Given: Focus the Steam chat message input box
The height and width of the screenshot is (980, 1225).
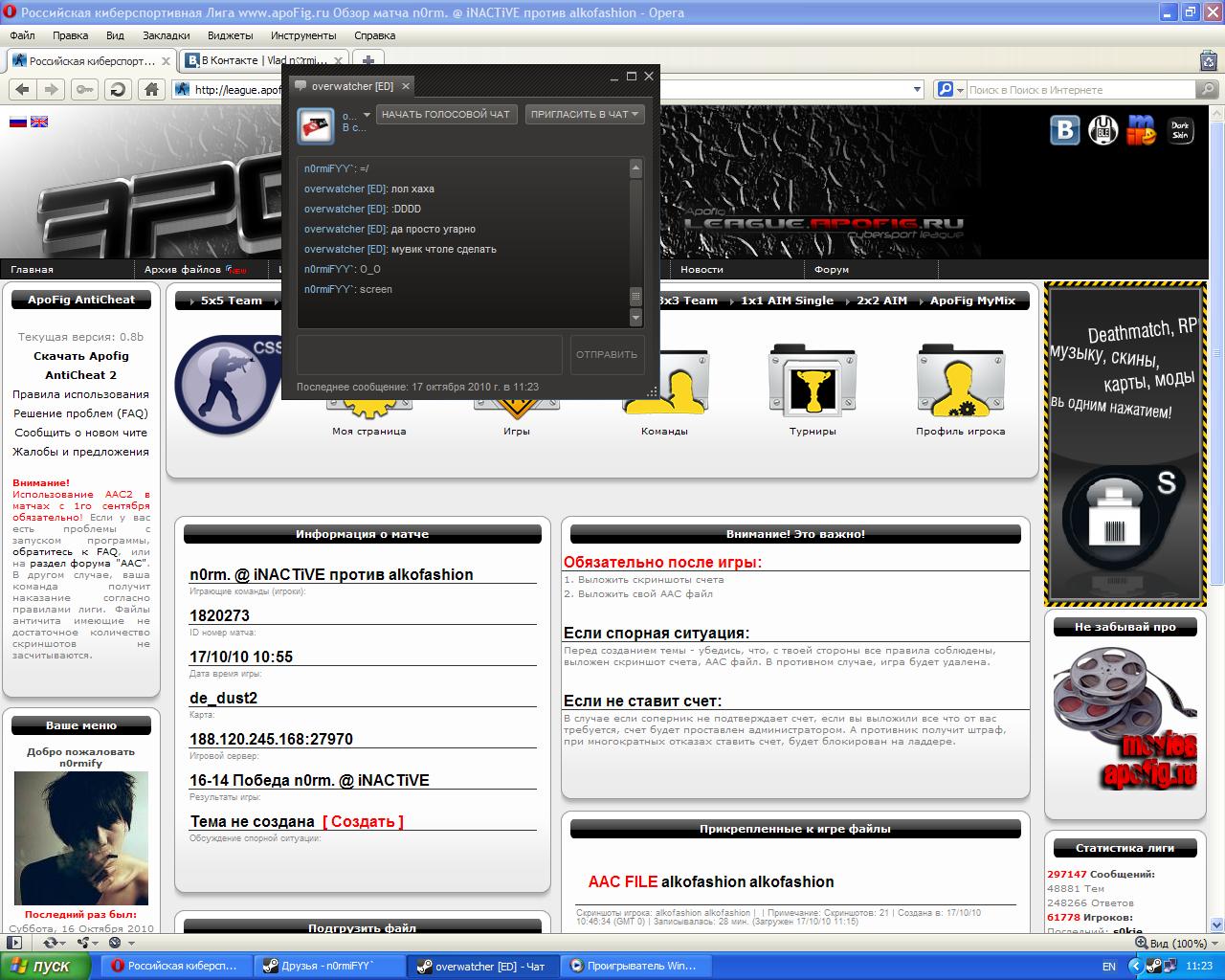Looking at the screenshot, I should click(430, 354).
